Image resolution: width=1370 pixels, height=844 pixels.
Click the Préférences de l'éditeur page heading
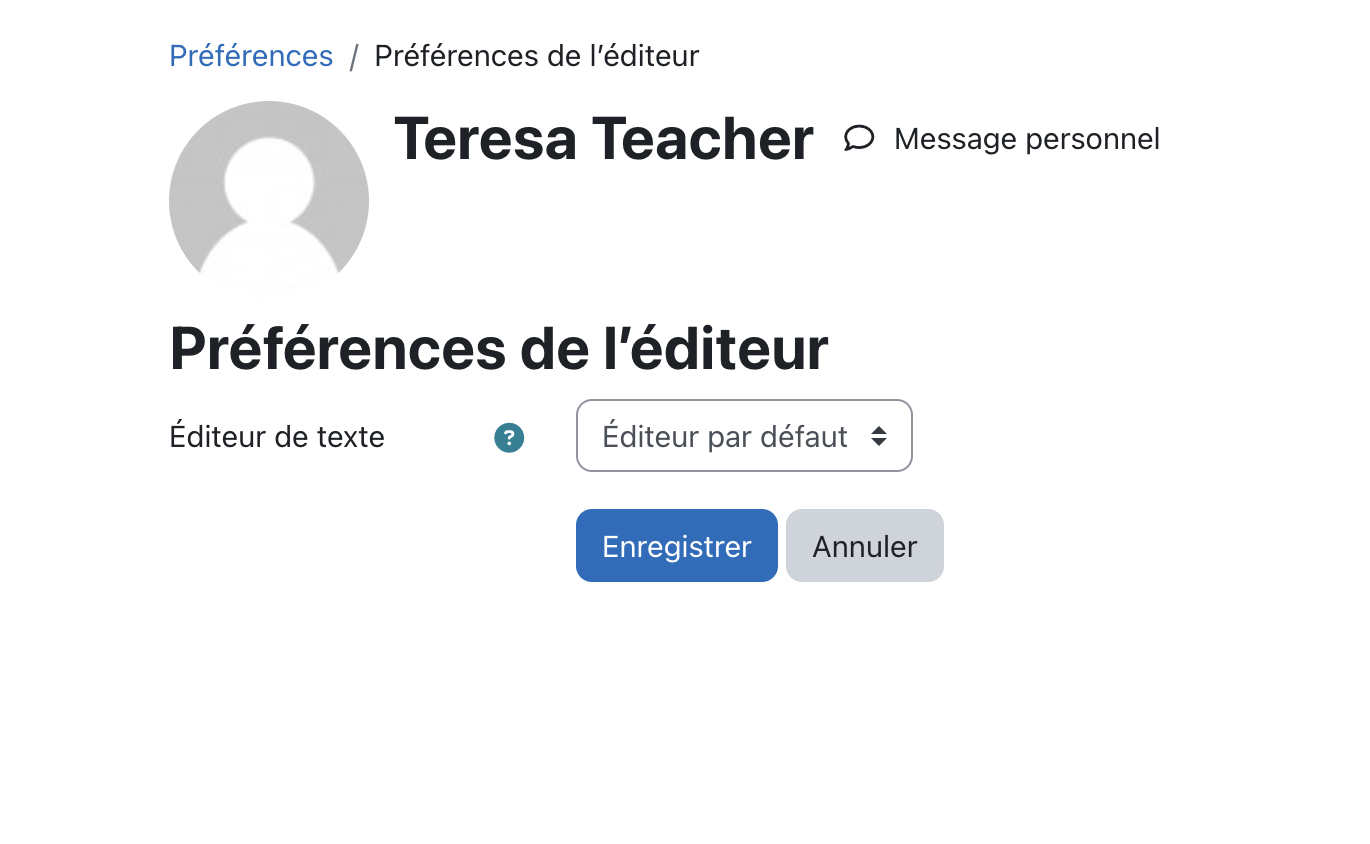499,348
